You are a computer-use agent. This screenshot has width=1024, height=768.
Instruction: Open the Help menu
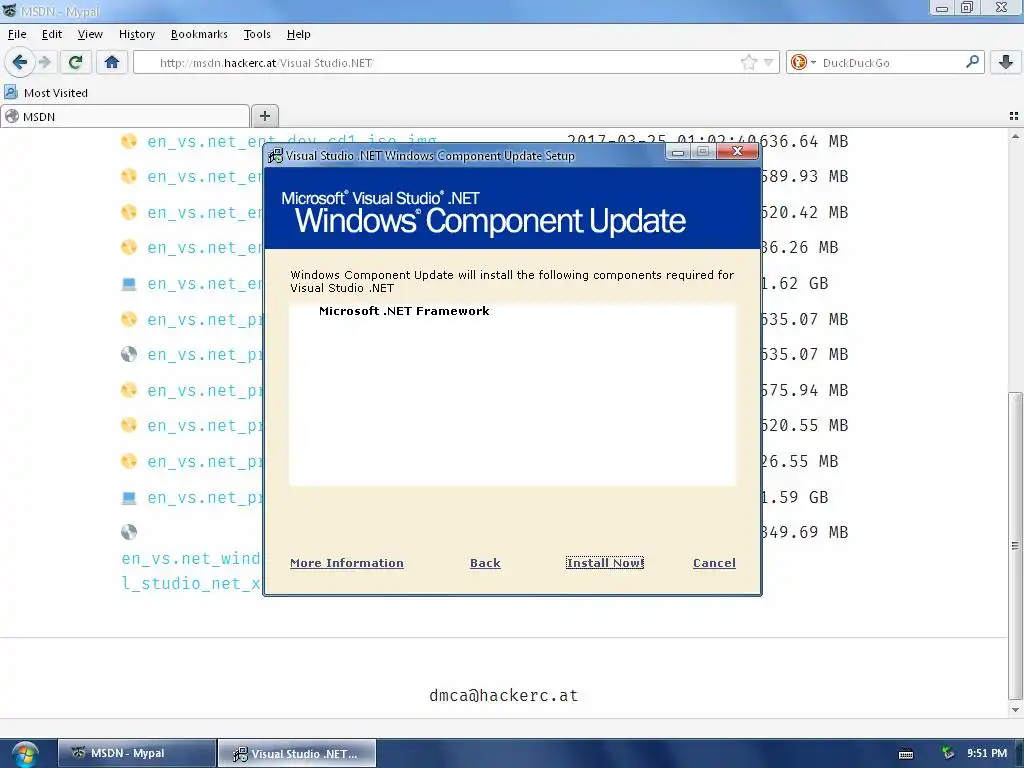298,34
